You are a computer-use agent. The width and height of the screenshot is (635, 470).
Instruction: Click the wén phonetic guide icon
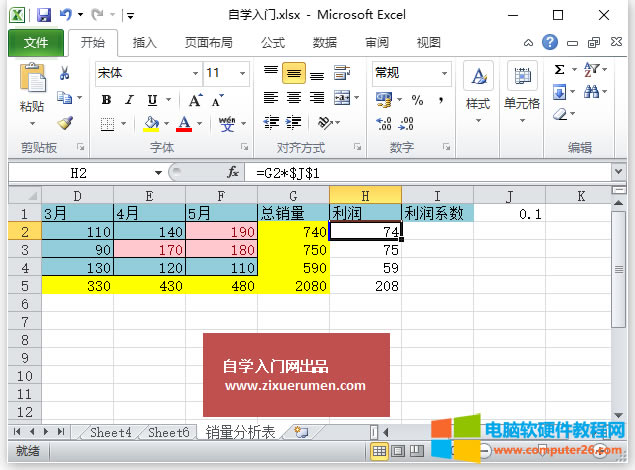(x=227, y=124)
